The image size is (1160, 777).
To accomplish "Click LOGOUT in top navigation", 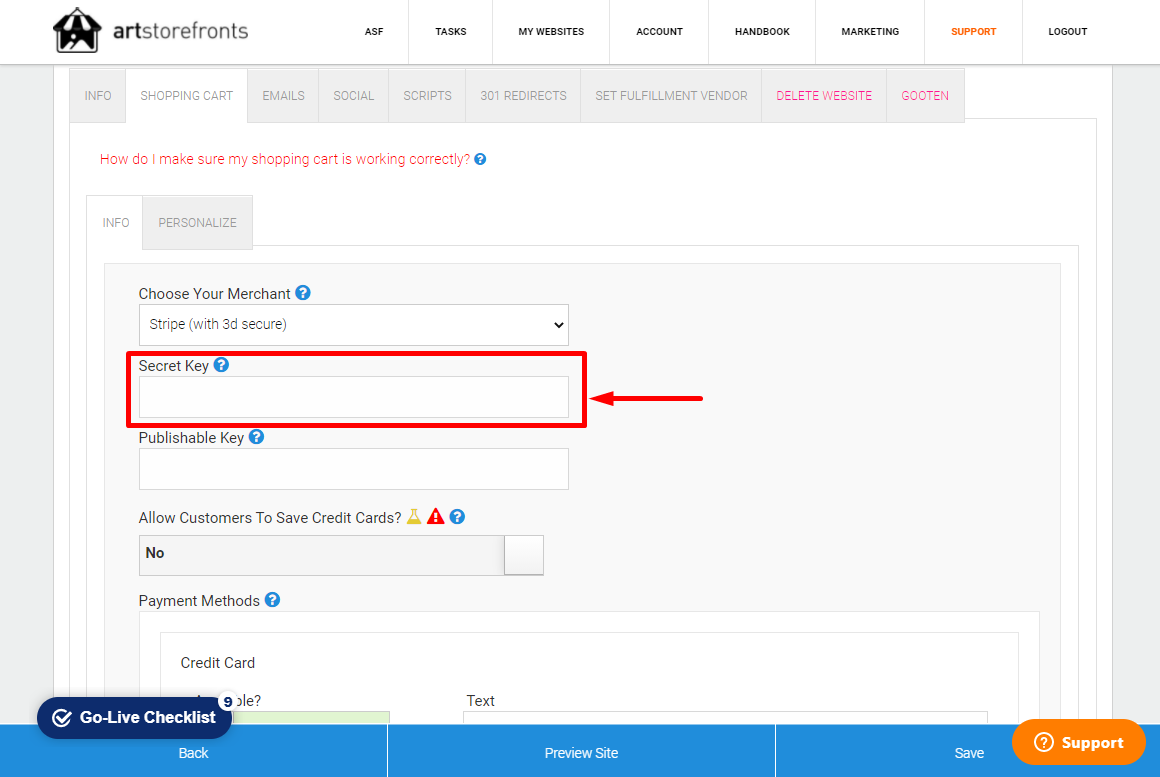I will [x=1068, y=32].
